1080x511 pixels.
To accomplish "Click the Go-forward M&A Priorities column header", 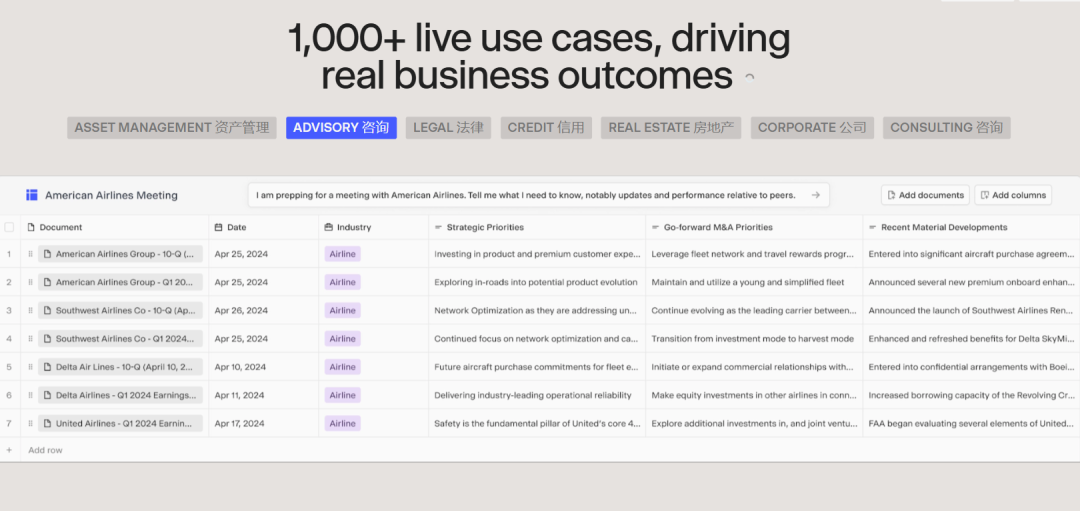I will (754, 227).
